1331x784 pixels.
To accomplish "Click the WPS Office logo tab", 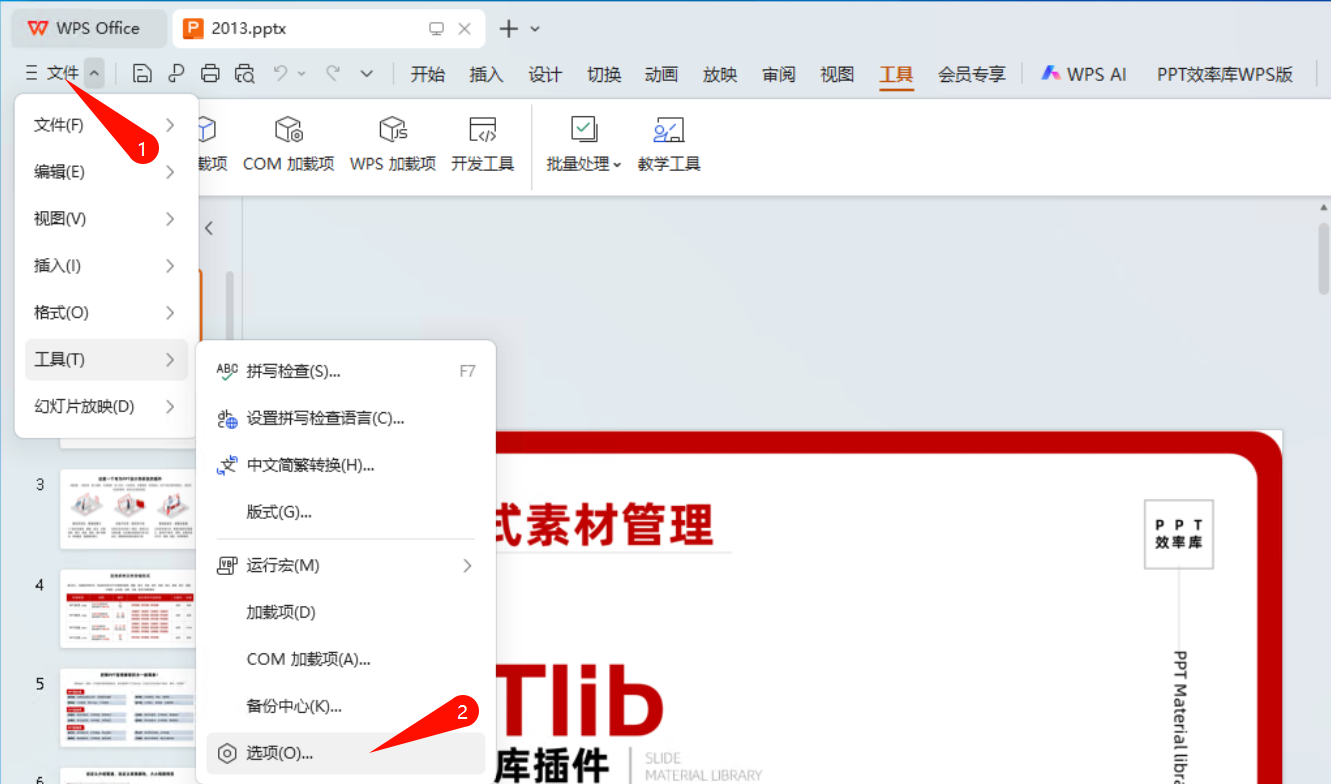I will 88,28.
